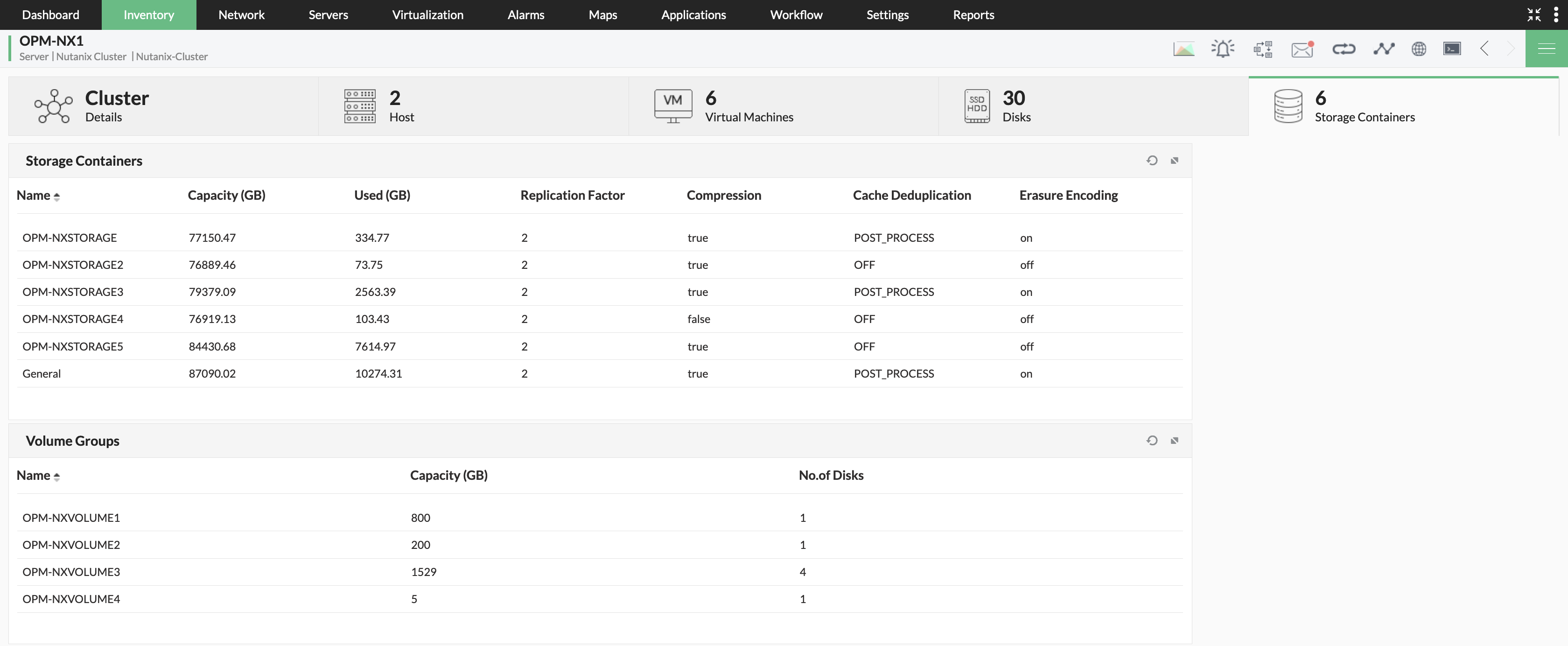Viewport: 1568px width, 646px height.
Task: Click the OPM-NXSTORAGE3 container row
Action: pyautogui.click(x=73, y=292)
